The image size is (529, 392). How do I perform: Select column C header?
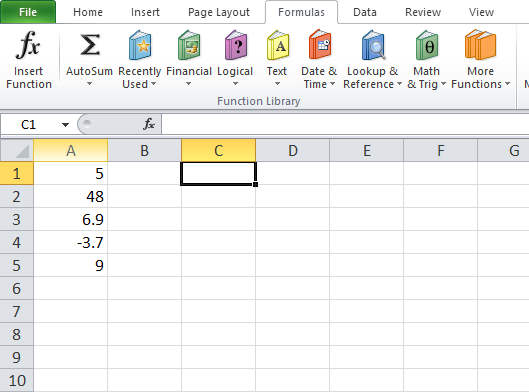tap(219, 150)
